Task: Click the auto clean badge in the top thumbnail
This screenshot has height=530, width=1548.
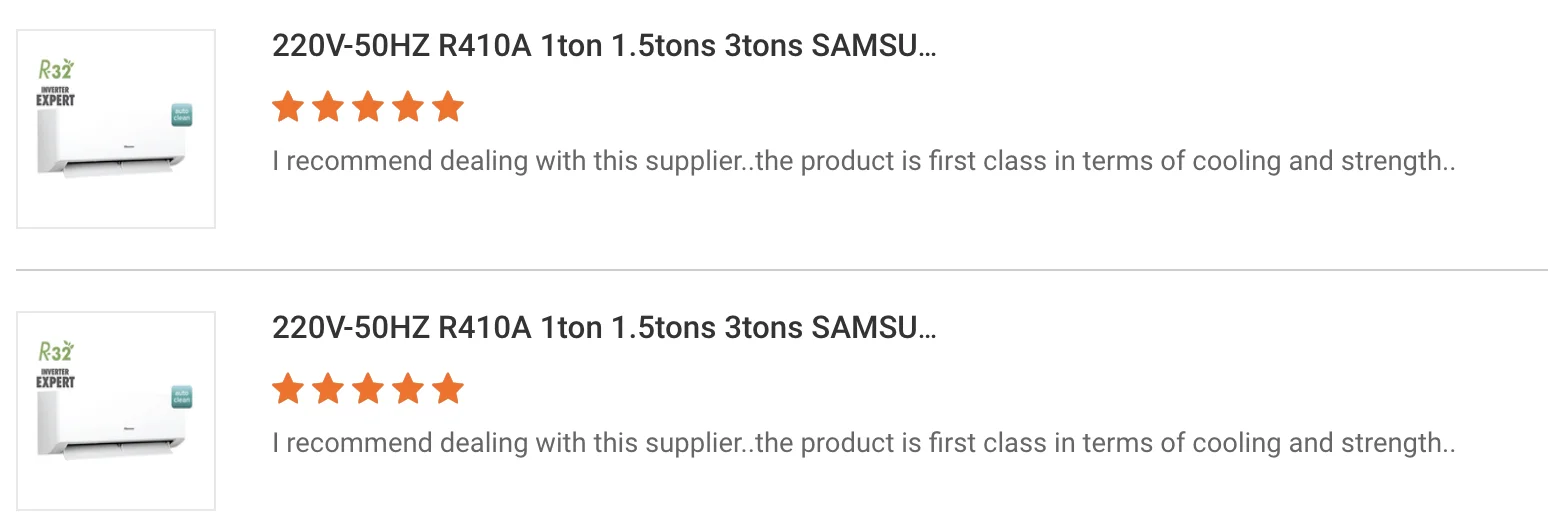Action: (181, 114)
